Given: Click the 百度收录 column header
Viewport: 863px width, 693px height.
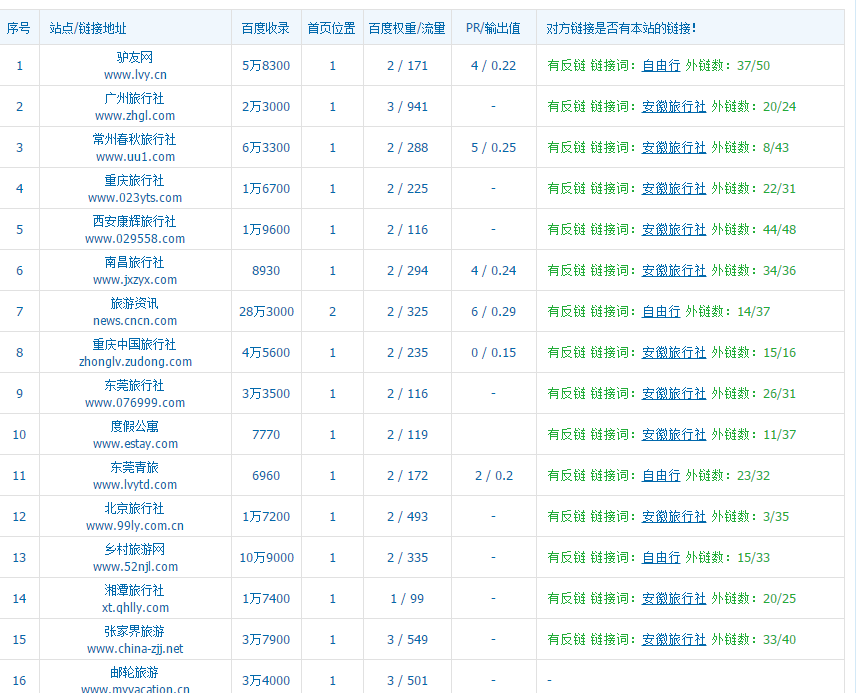Looking at the screenshot, I should click(266, 29).
